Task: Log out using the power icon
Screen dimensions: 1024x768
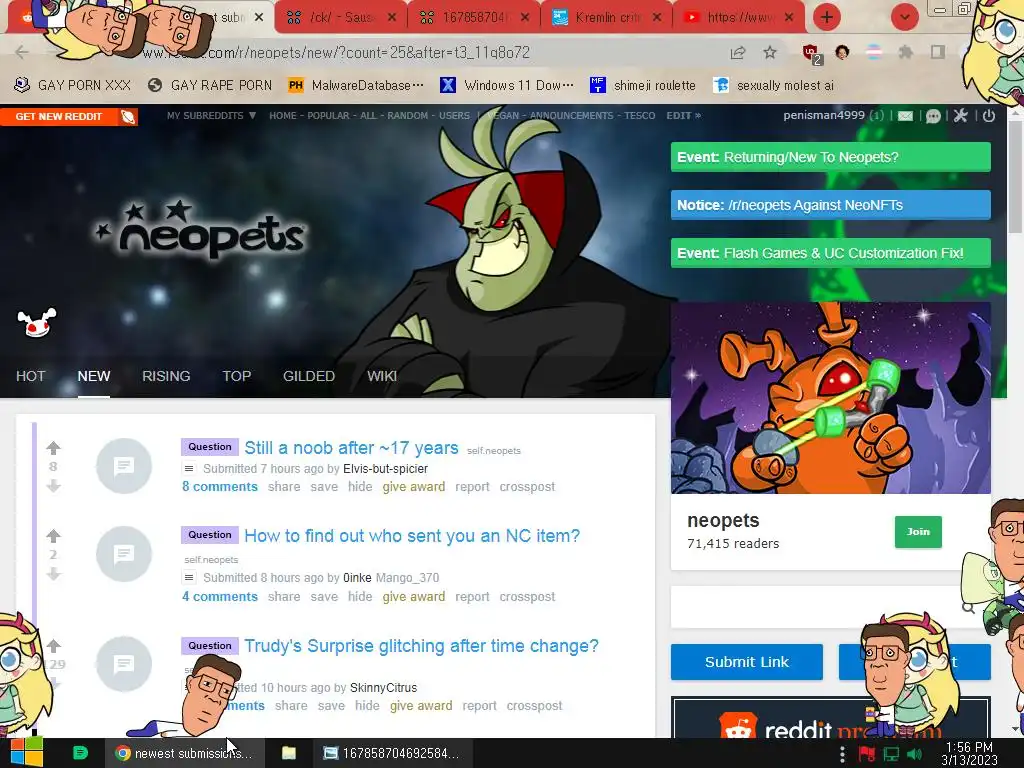Action: pyautogui.click(x=989, y=116)
